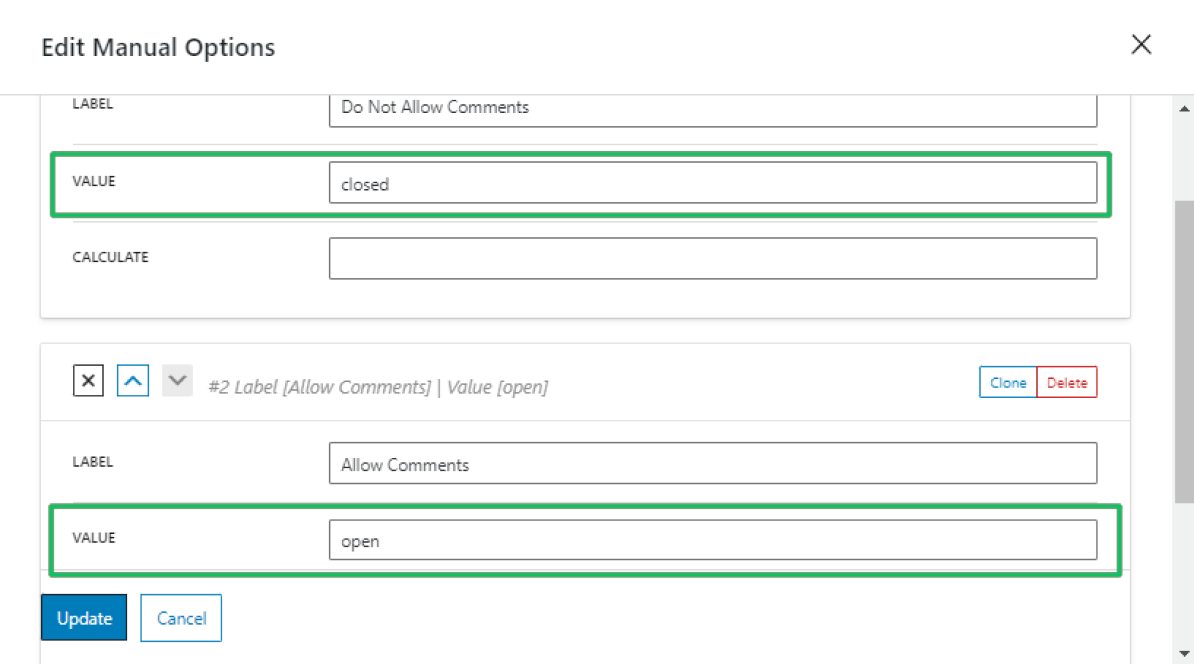
Task: Close the Edit Manual Options dialog
Action: click(x=1141, y=44)
